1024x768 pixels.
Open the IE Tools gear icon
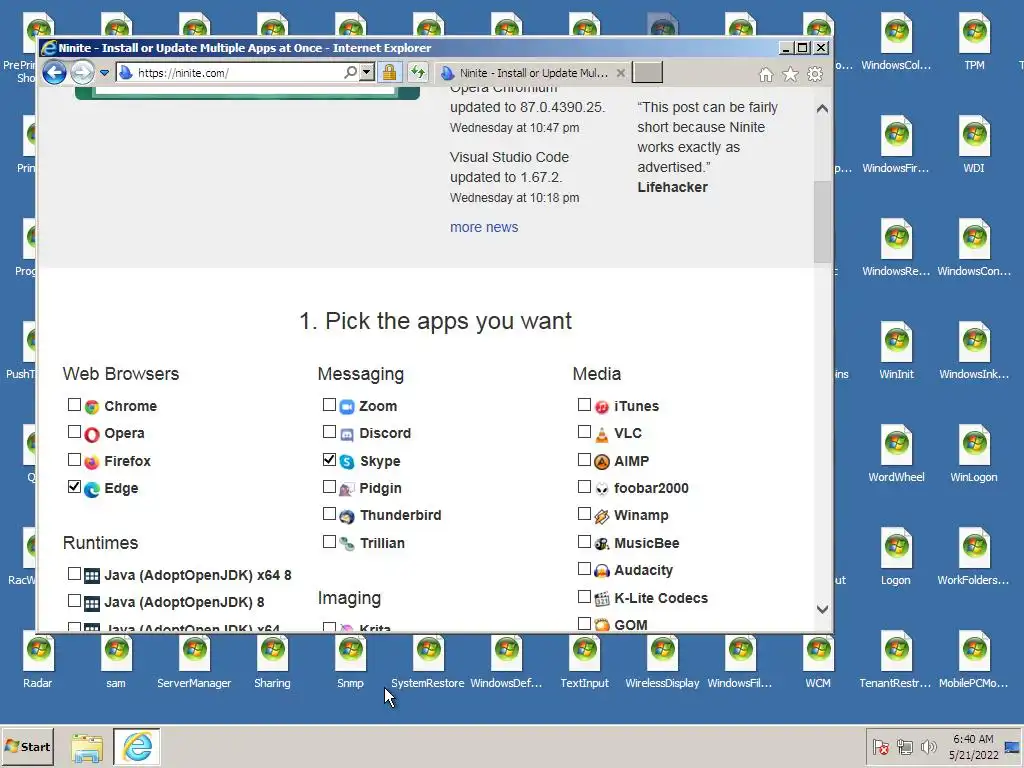tap(814, 74)
